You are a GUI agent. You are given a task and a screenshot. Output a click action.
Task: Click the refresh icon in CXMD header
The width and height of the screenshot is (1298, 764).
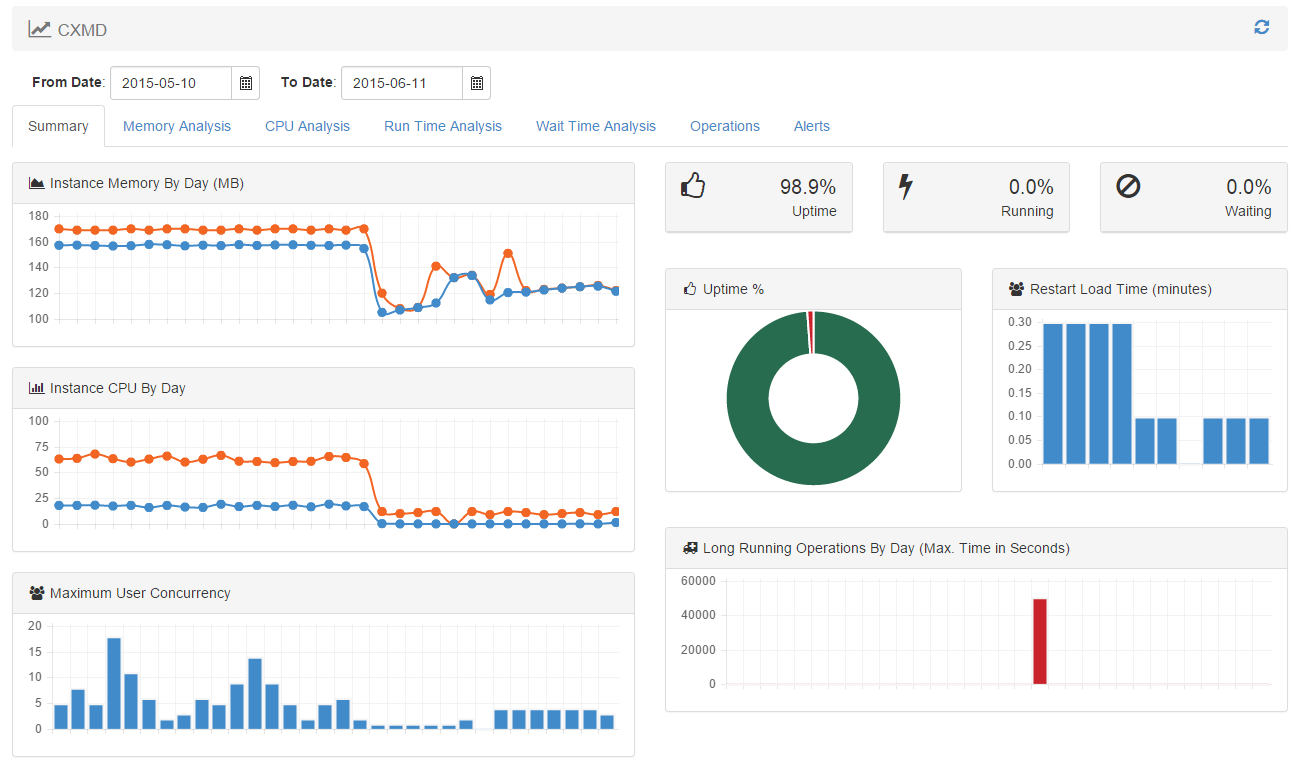pyautogui.click(x=1261, y=28)
